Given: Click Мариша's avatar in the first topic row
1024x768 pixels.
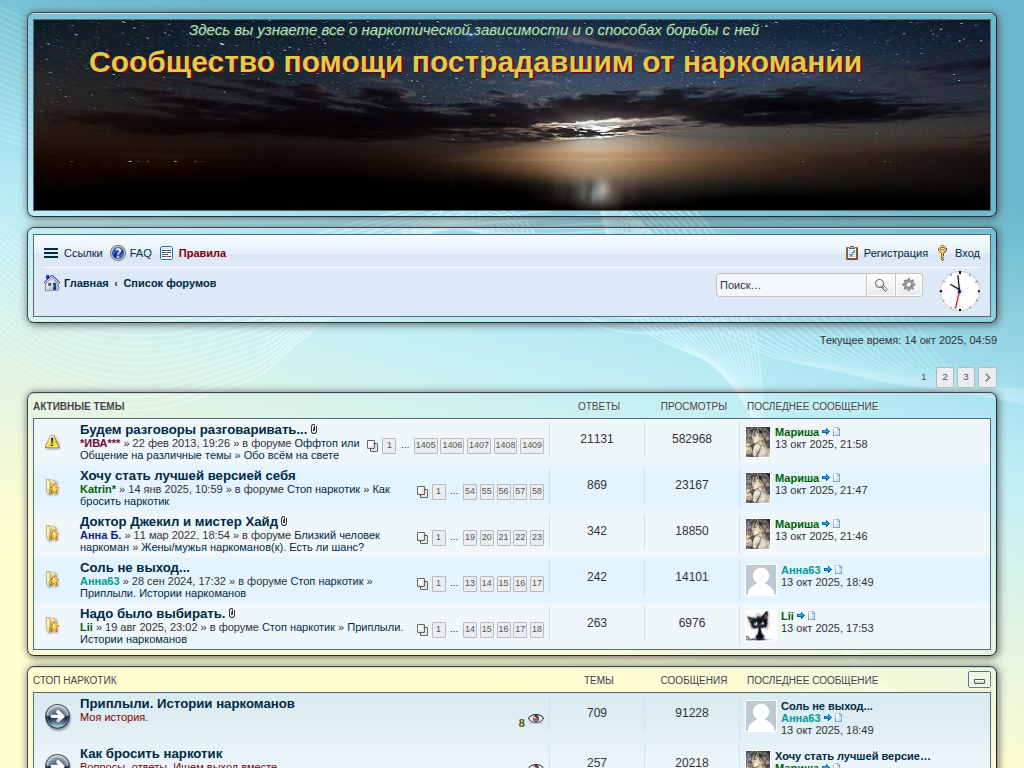Looking at the screenshot, I should (x=758, y=442).
